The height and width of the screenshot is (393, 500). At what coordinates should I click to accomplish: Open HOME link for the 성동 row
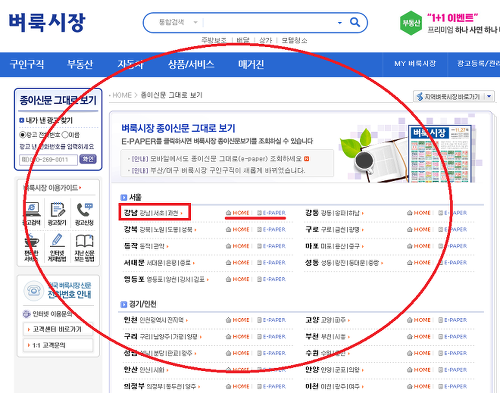coord(419,263)
